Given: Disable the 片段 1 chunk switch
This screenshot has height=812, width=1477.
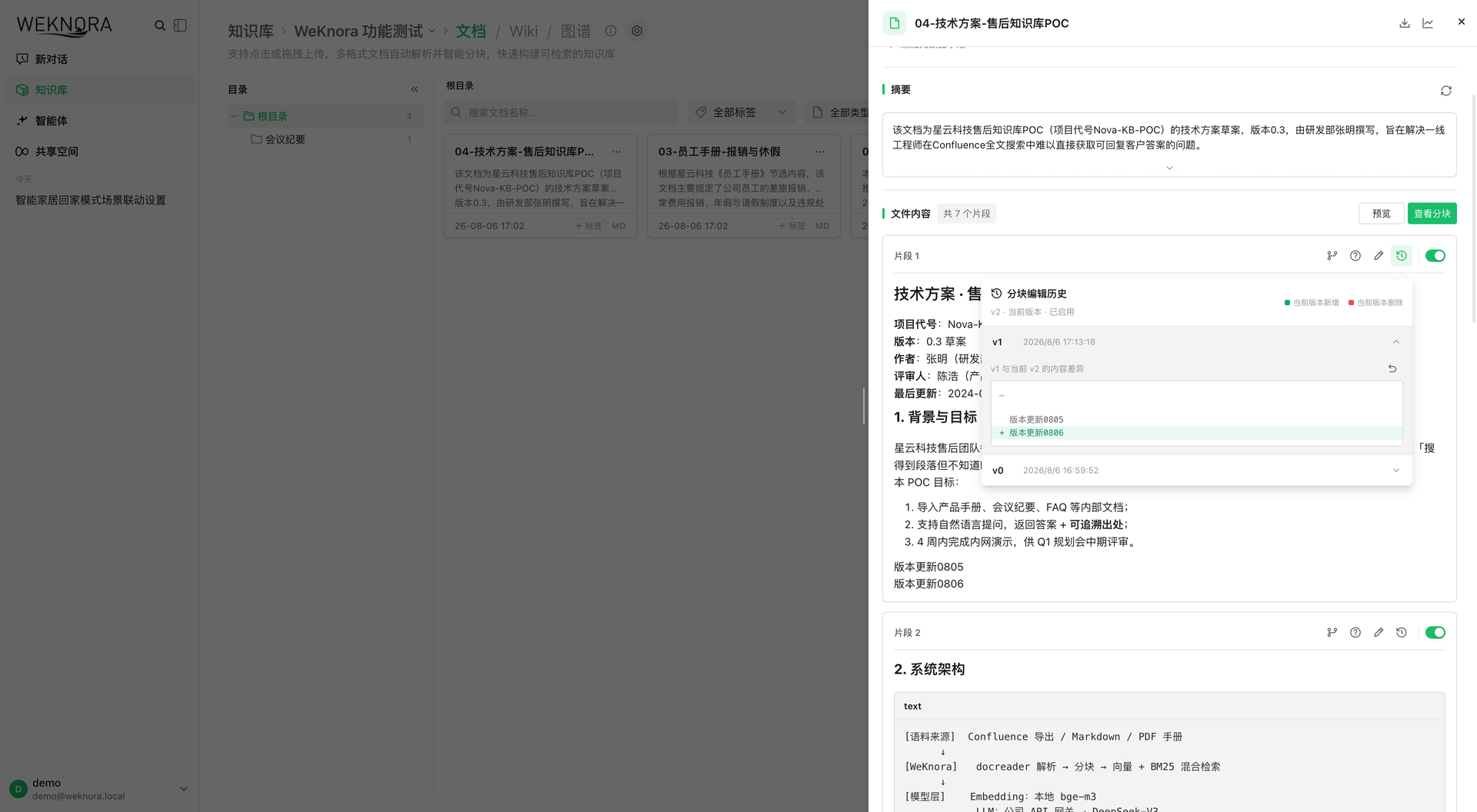Looking at the screenshot, I should [x=1435, y=256].
